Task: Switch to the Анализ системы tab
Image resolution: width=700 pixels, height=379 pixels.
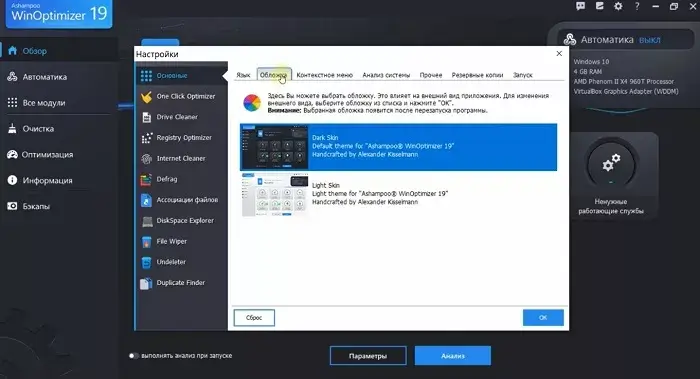Action: click(386, 75)
